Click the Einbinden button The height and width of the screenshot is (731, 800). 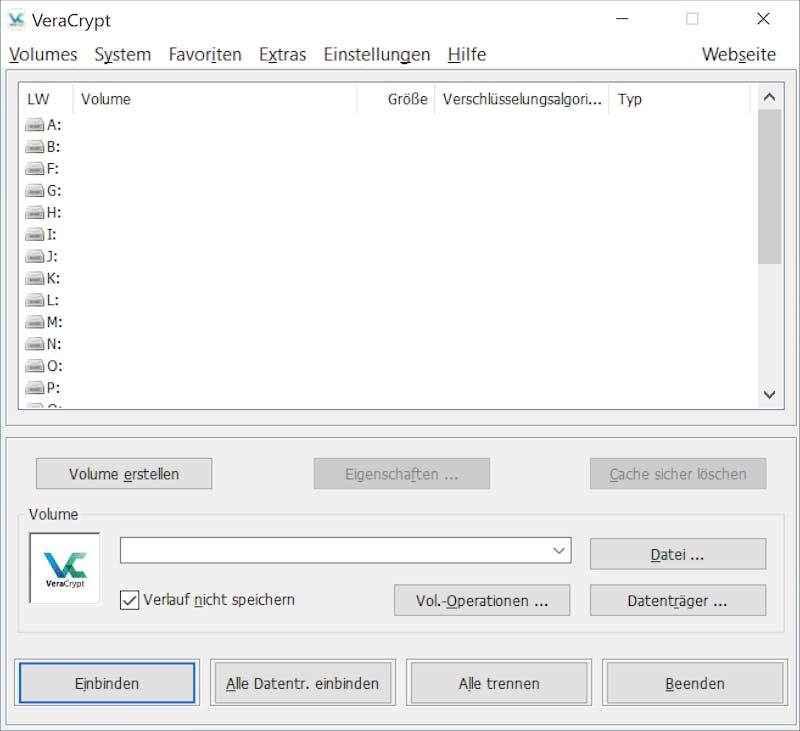pos(107,683)
